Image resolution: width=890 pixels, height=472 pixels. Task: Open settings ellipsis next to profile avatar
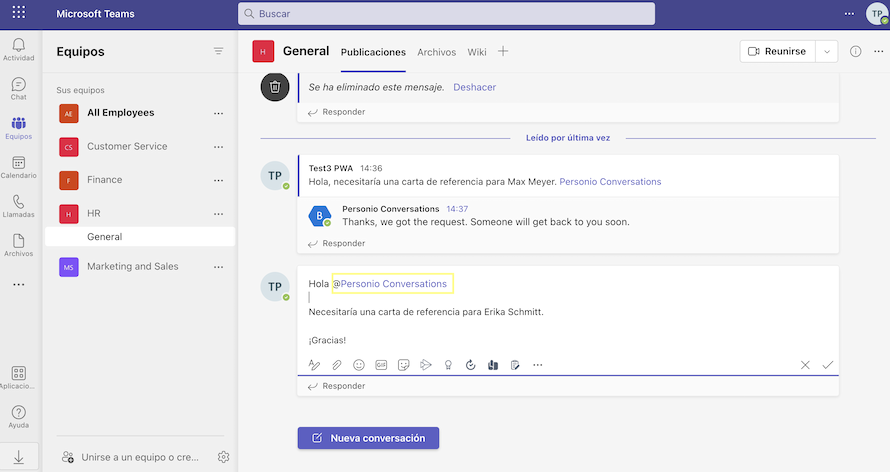[x=849, y=14]
